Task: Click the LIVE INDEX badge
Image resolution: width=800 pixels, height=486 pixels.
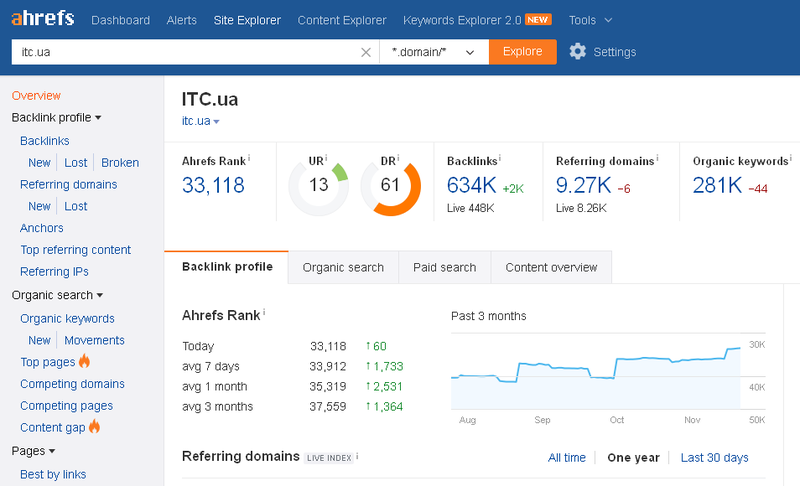Action: coord(329,458)
